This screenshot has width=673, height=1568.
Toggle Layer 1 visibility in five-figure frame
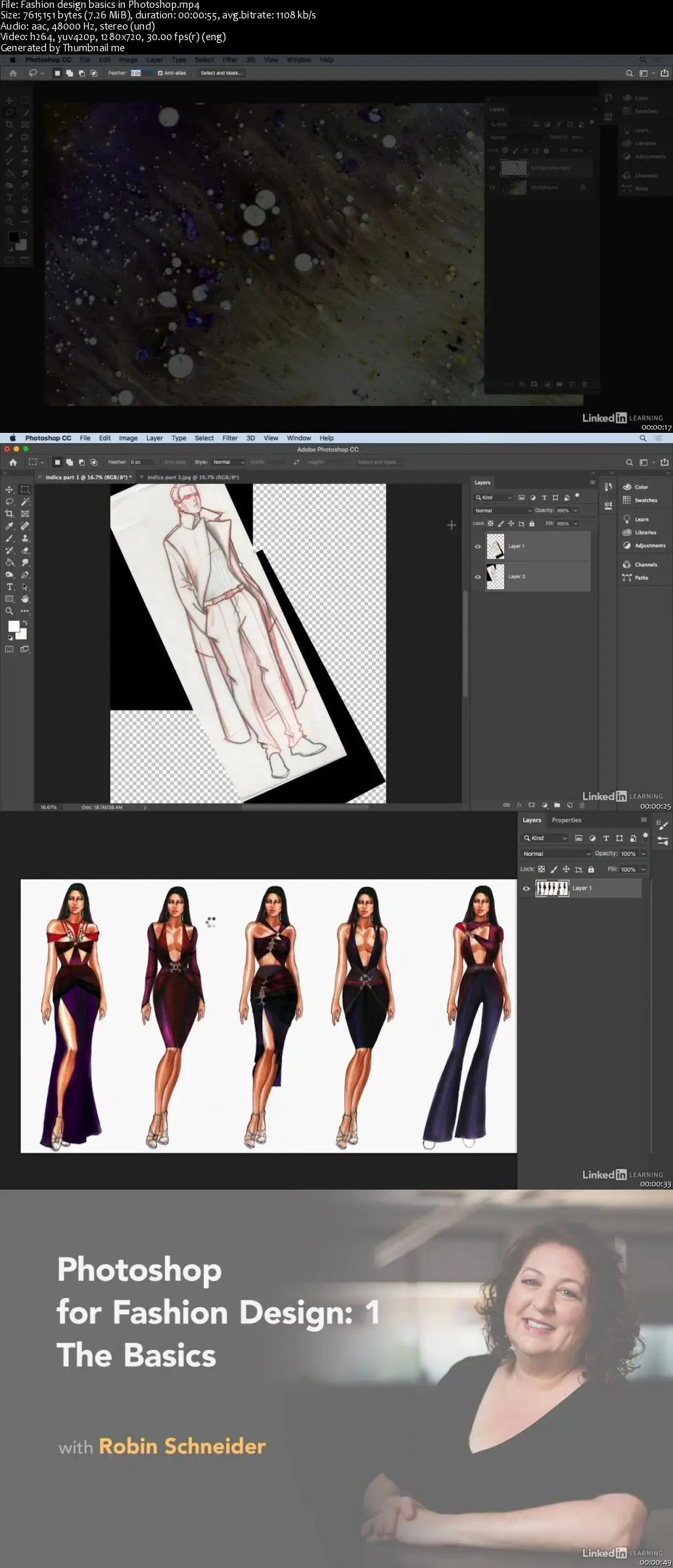[526, 888]
